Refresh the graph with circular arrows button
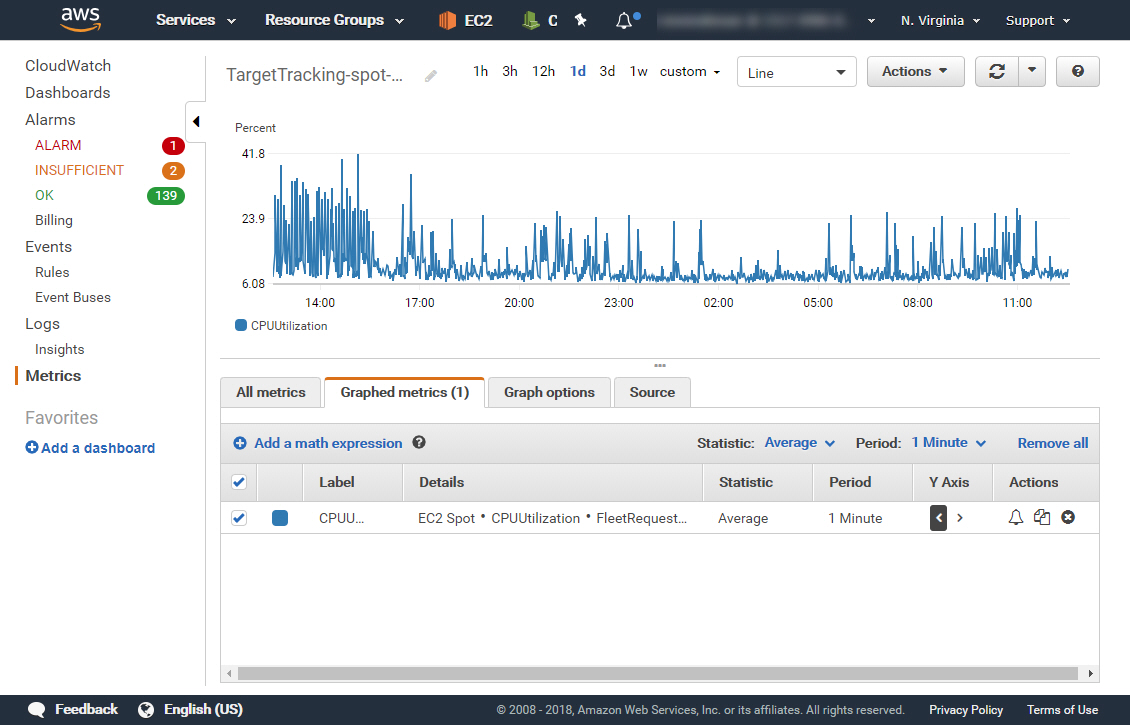The width and height of the screenshot is (1130, 725). pos(997,71)
